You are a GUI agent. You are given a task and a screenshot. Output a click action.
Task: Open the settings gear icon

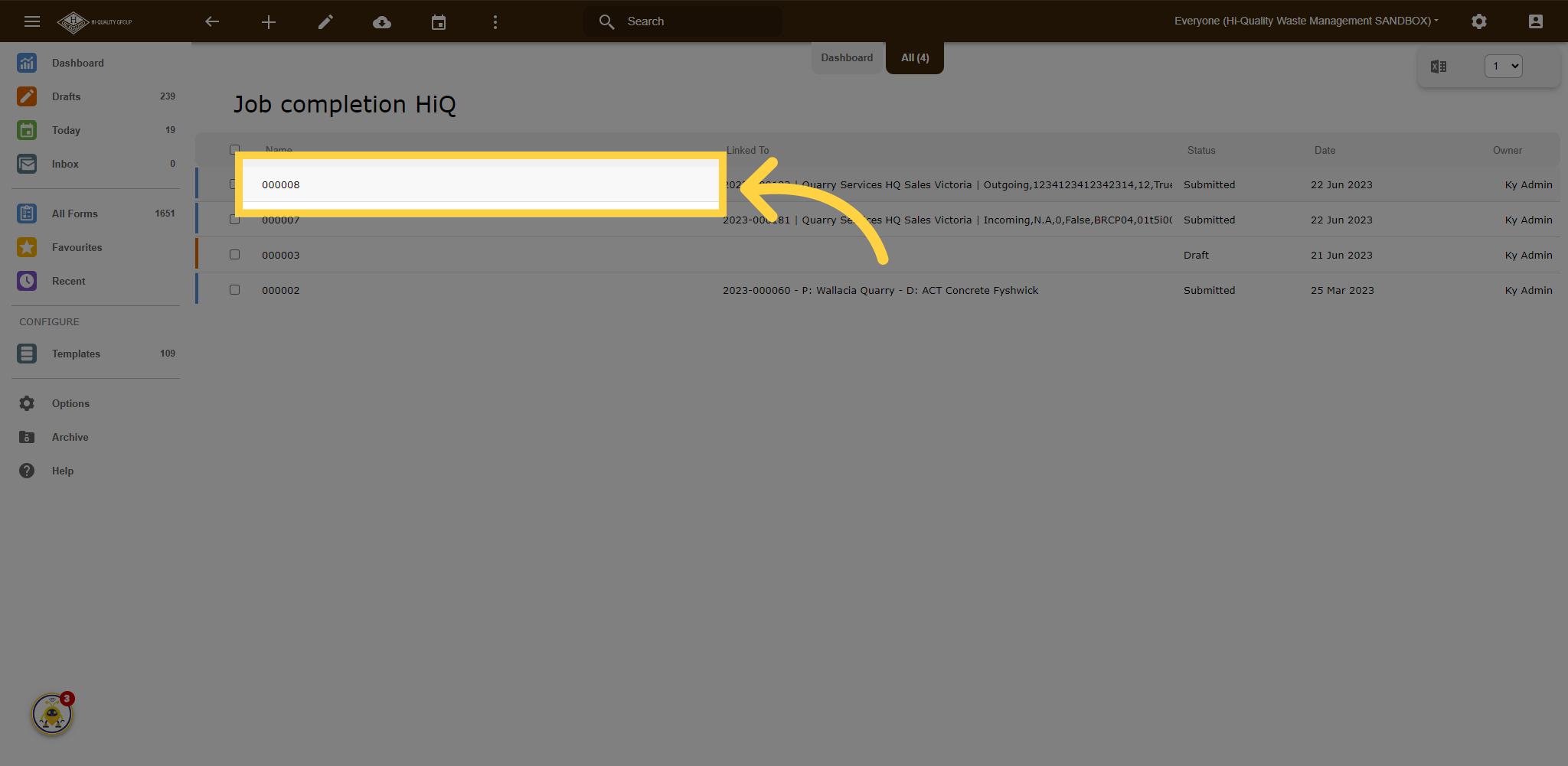pyautogui.click(x=1480, y=21)
